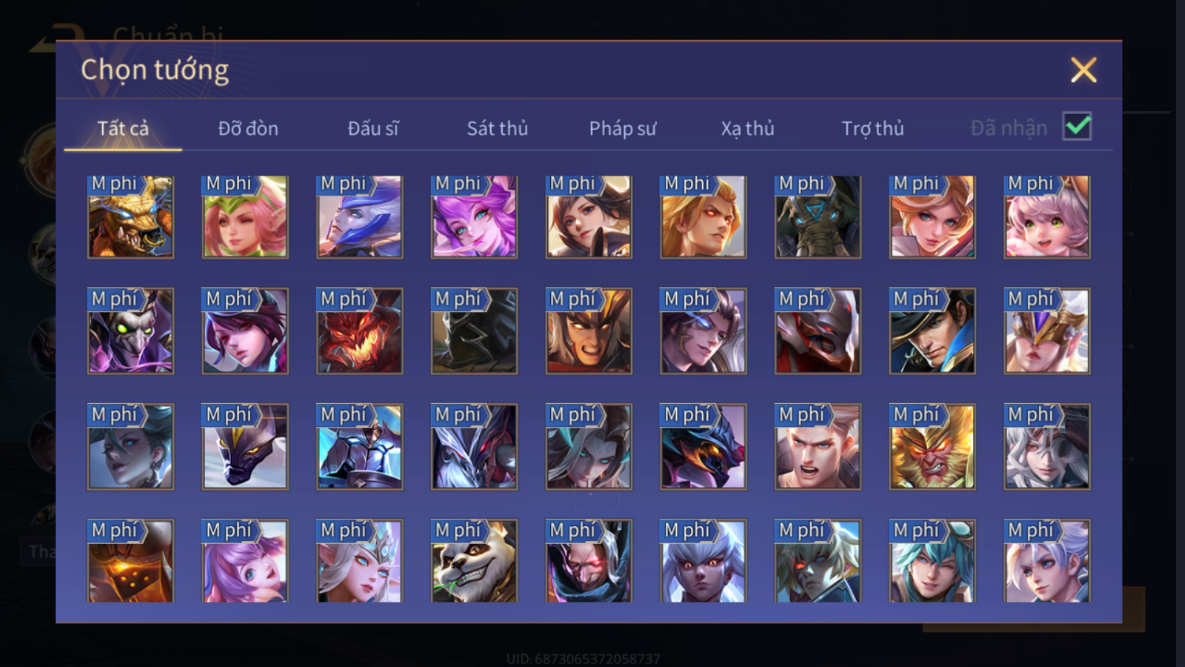This screenshot has height=667, width=1185.
Task: Toggle the Đã nhận checkbox
Action: [1077, 126]
